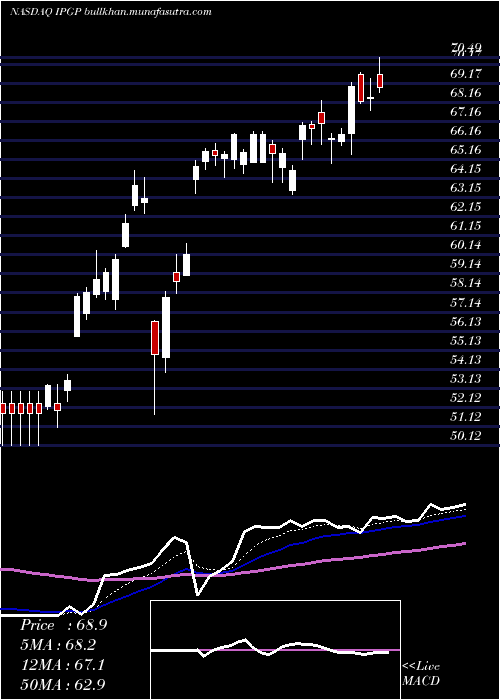Viewport: 500px width, 700px height.
Task: Click the MACD inset chart panel
Action: click(x=275, y=650)
